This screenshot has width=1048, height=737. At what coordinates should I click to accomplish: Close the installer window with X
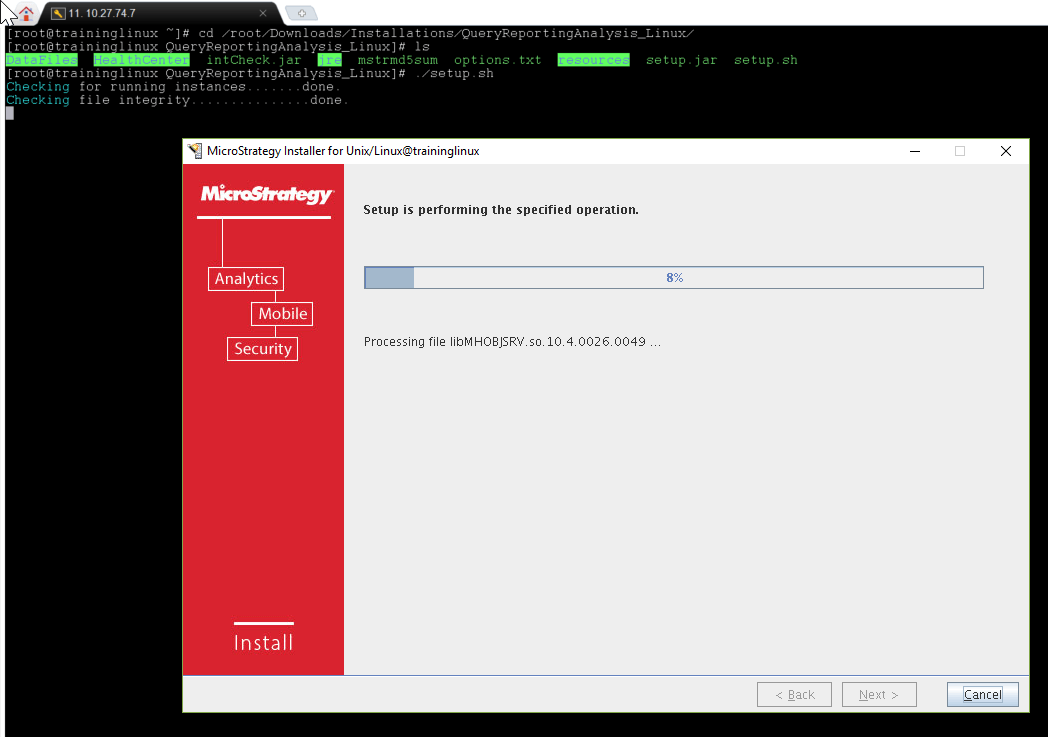(x=1006, y=151)
